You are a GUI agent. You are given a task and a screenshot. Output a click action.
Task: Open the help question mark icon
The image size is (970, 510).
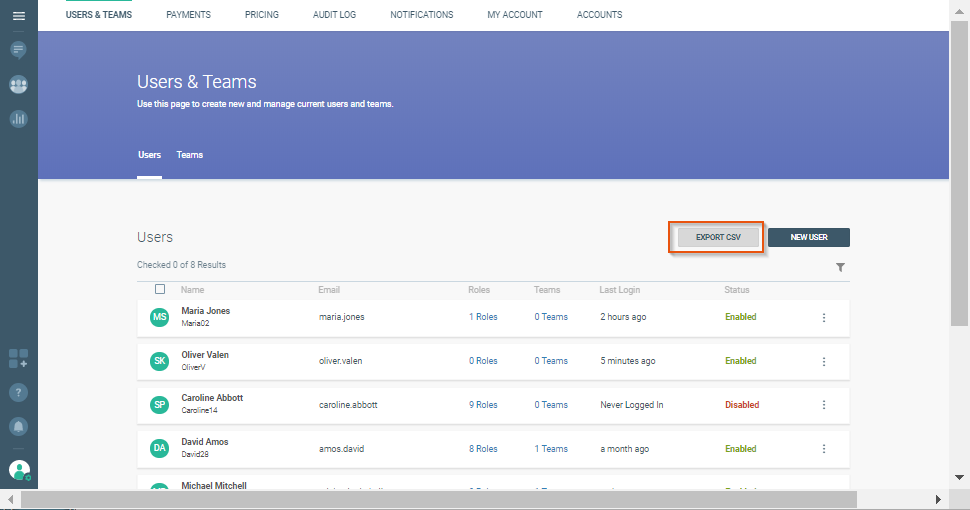click(x=18, y=392)
